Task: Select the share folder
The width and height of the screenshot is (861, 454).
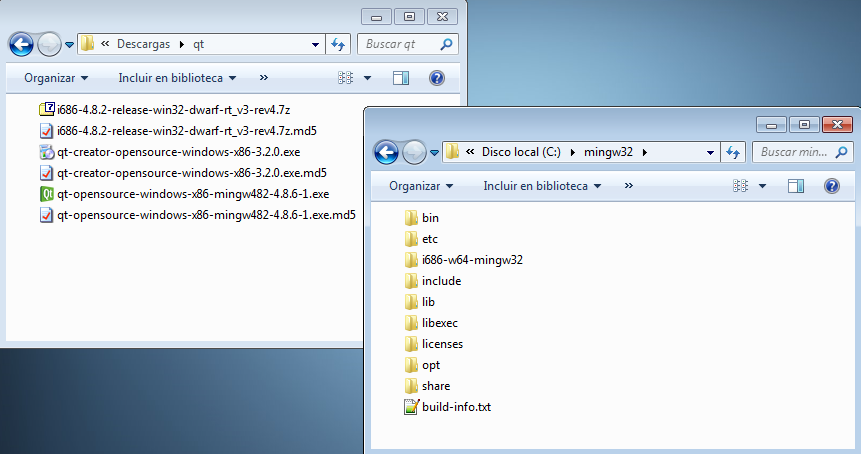Action: point(427,386)
